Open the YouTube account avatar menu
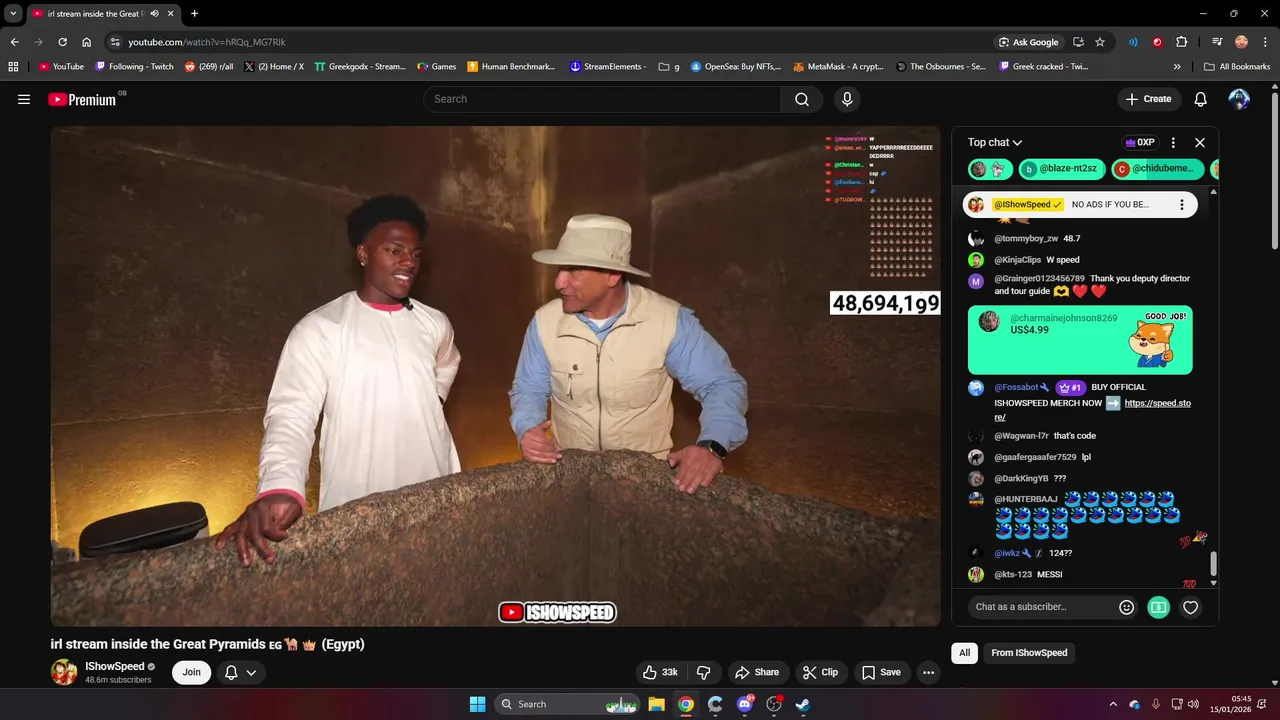Viewport: 1280px width, 720px height. [x=1239, y=99]
